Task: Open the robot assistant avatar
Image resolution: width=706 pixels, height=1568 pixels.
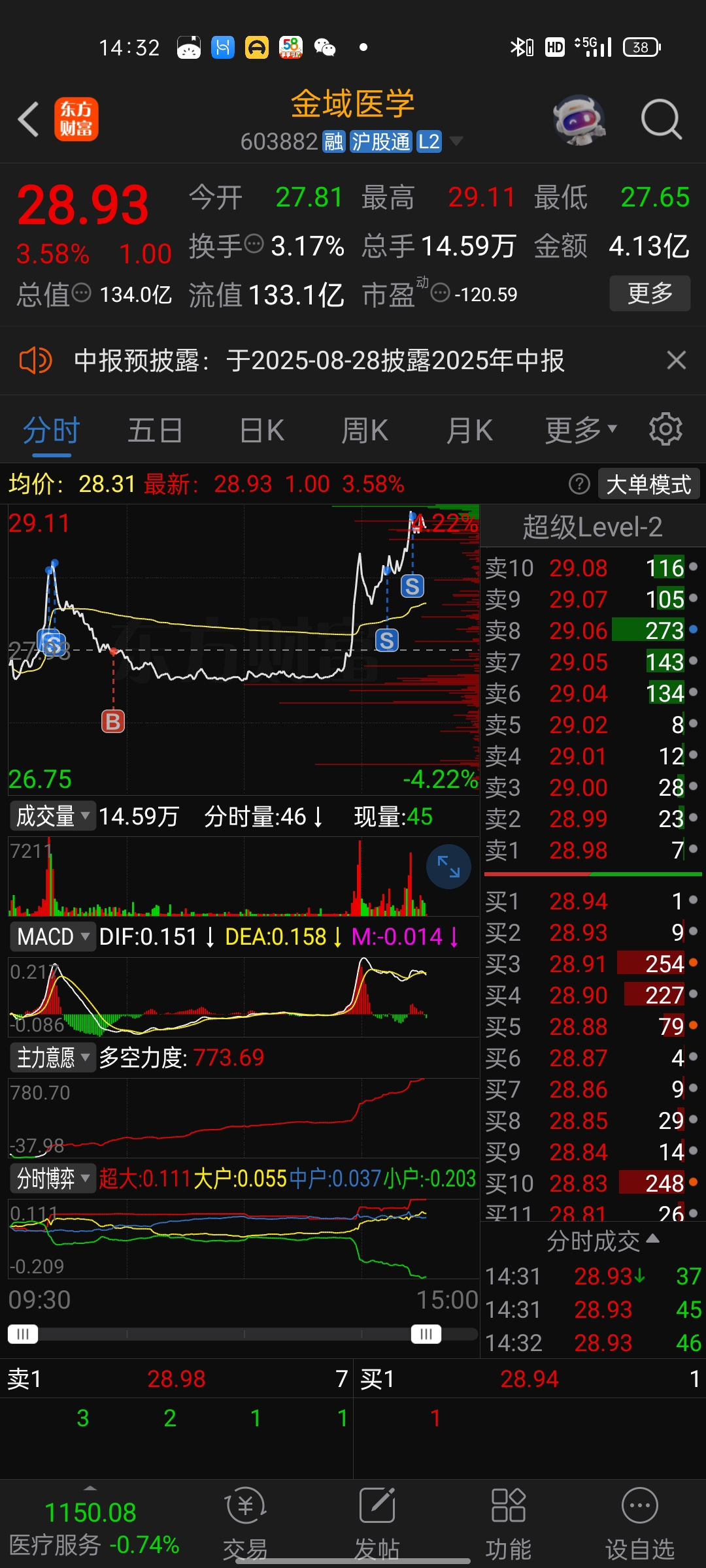Action: (579, 120)
